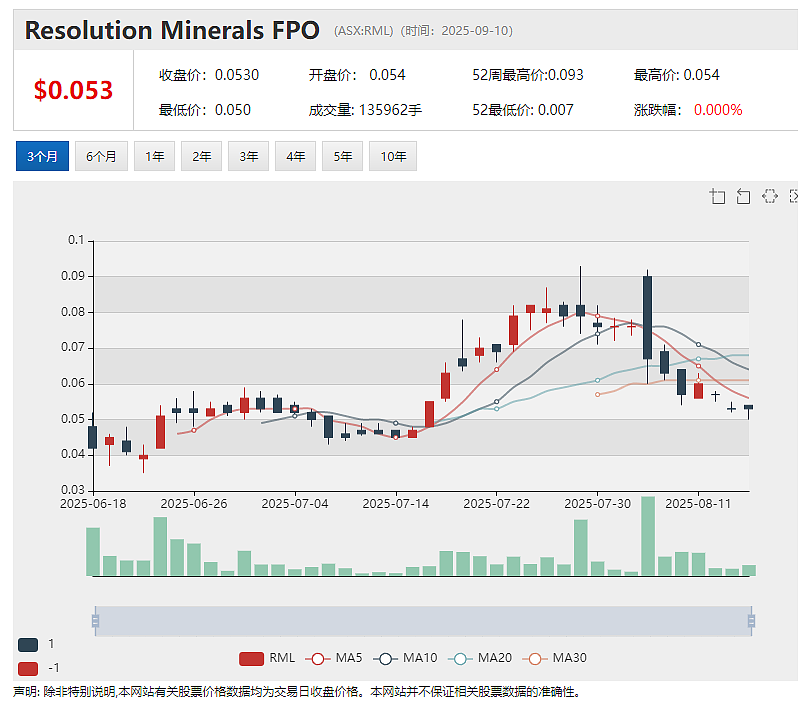The width and height of the screenshot is (811, 705).
Task: Toggle the MA5 line legend
Action: (334, 658)
